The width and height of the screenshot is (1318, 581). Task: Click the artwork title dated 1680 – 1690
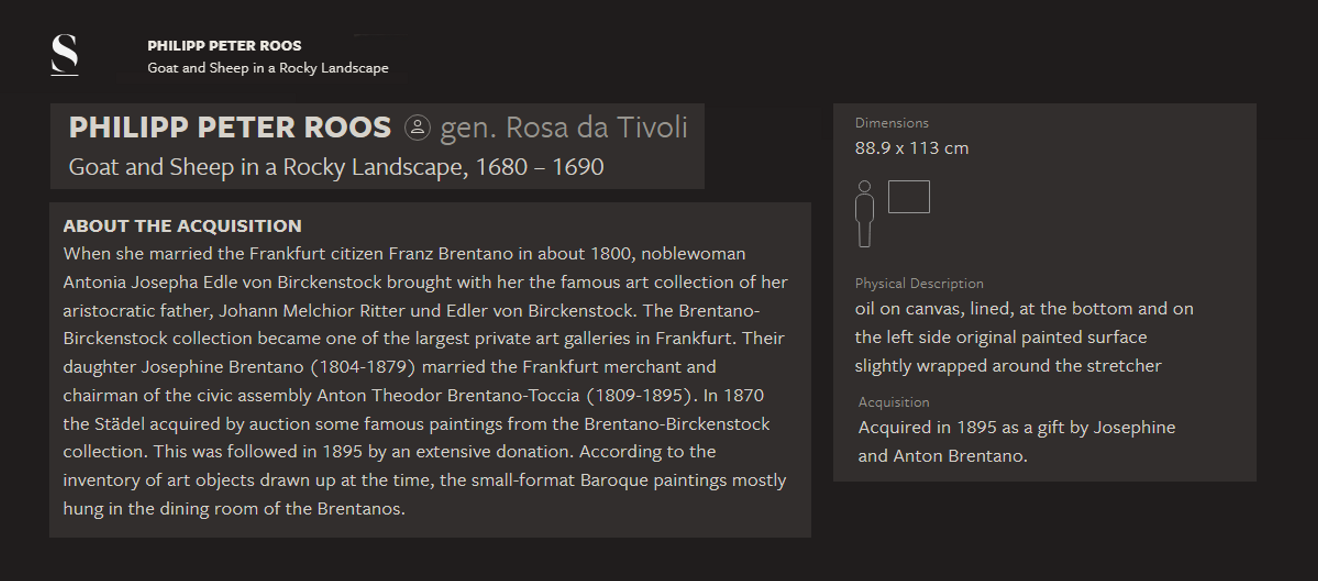[x=336, y=167]
